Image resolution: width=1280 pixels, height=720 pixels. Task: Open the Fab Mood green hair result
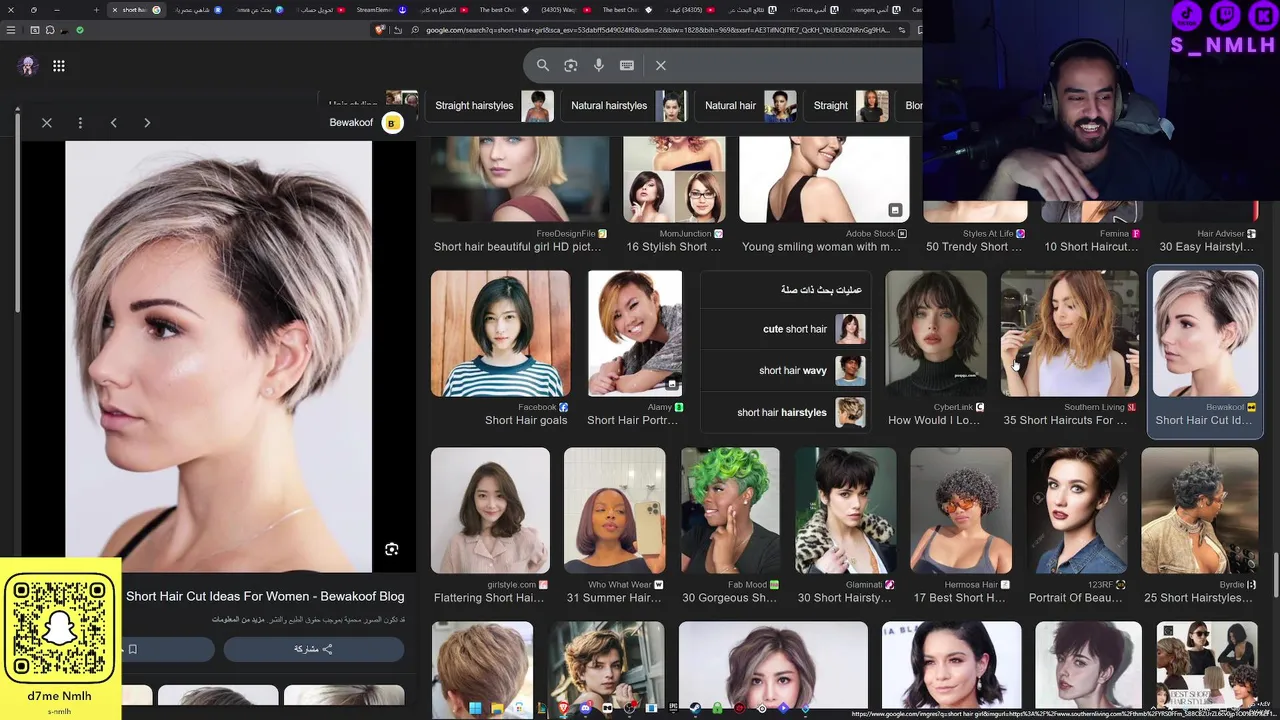pyautogui.click(x=730, y=526)
